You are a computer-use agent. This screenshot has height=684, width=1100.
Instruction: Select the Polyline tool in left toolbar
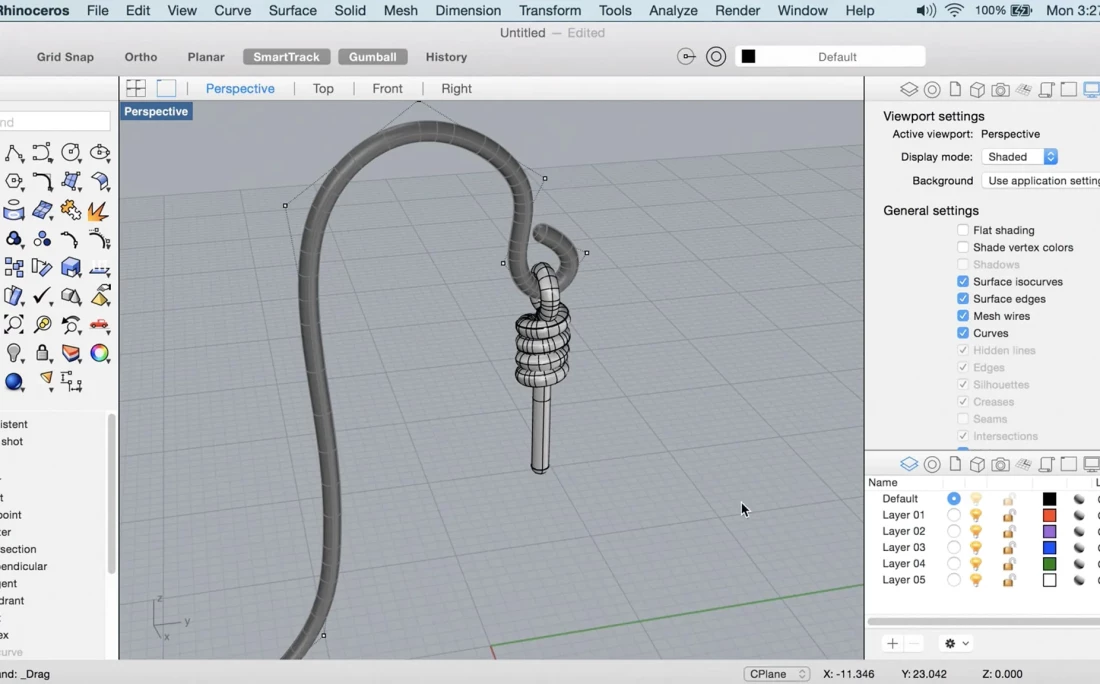coord(14,152)
